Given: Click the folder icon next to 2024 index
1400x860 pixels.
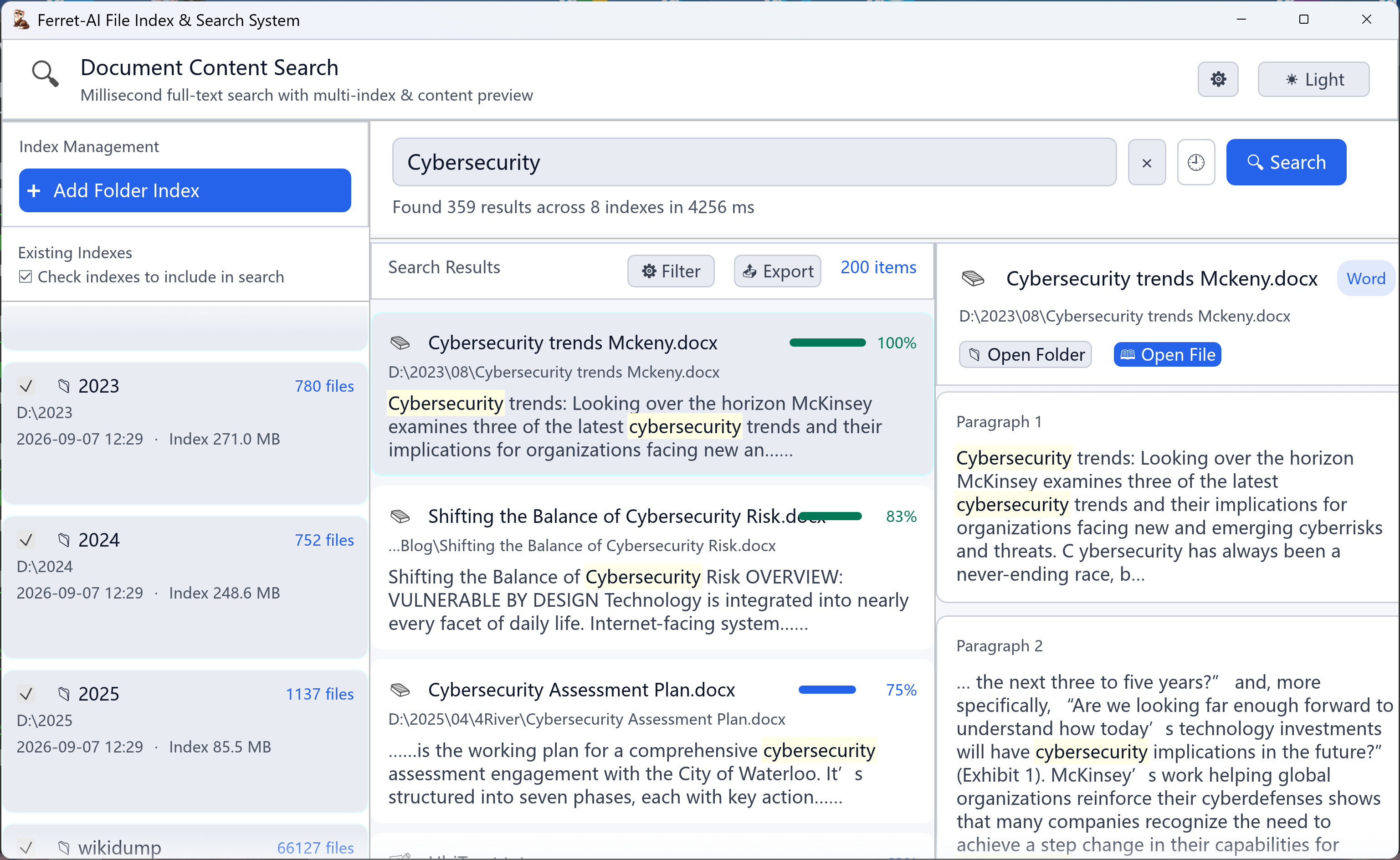Looking at the screenshot, I should [64, 540].
